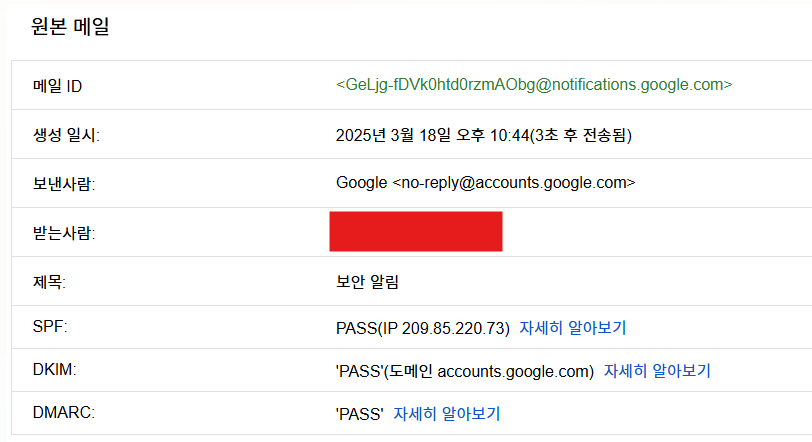812x442 pixels.
Task: Click the "SPF:" row label
Action: pyautogui.click(x=49, y=328)
